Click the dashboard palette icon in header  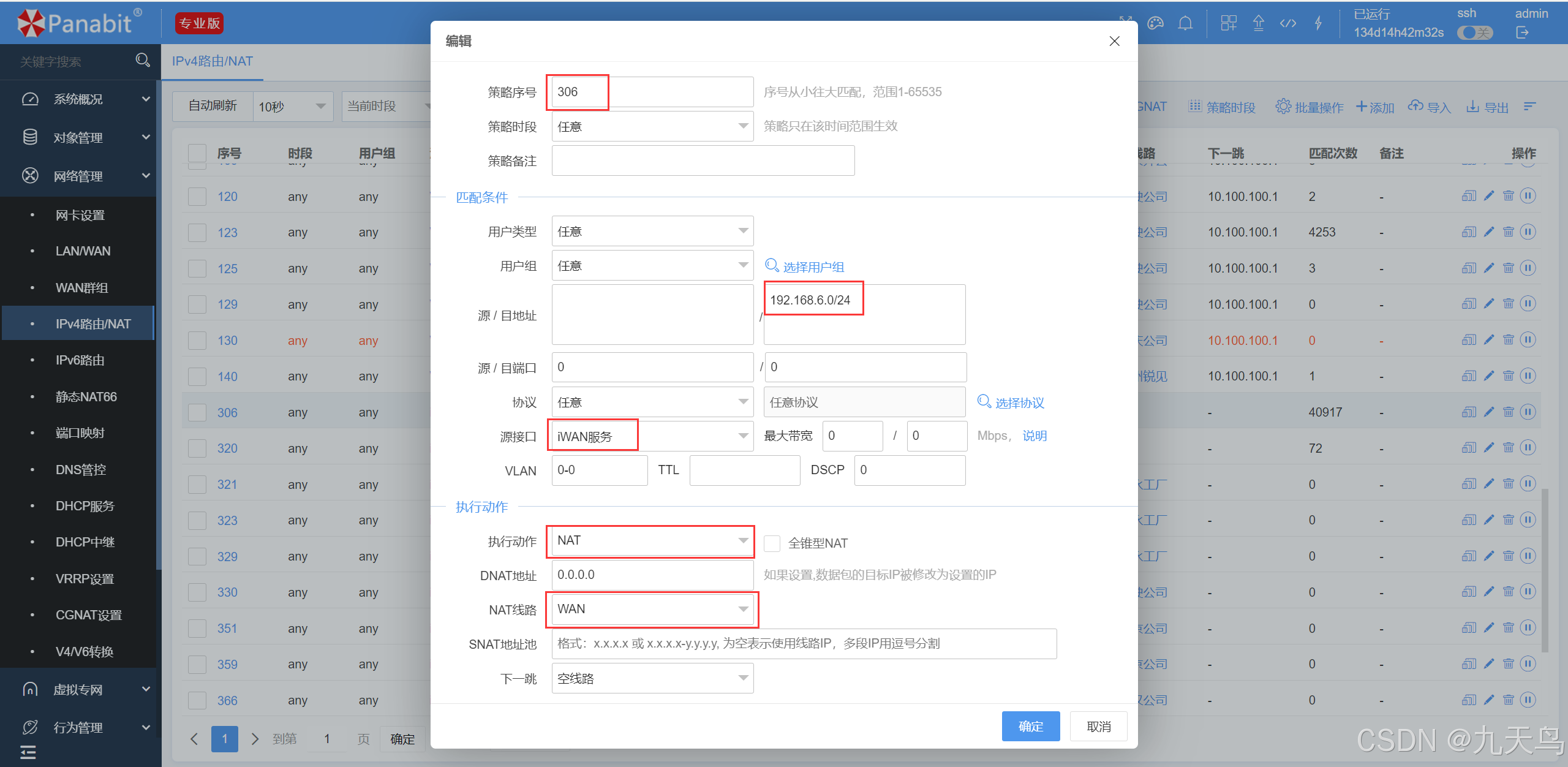click(x=1155, y=24)
